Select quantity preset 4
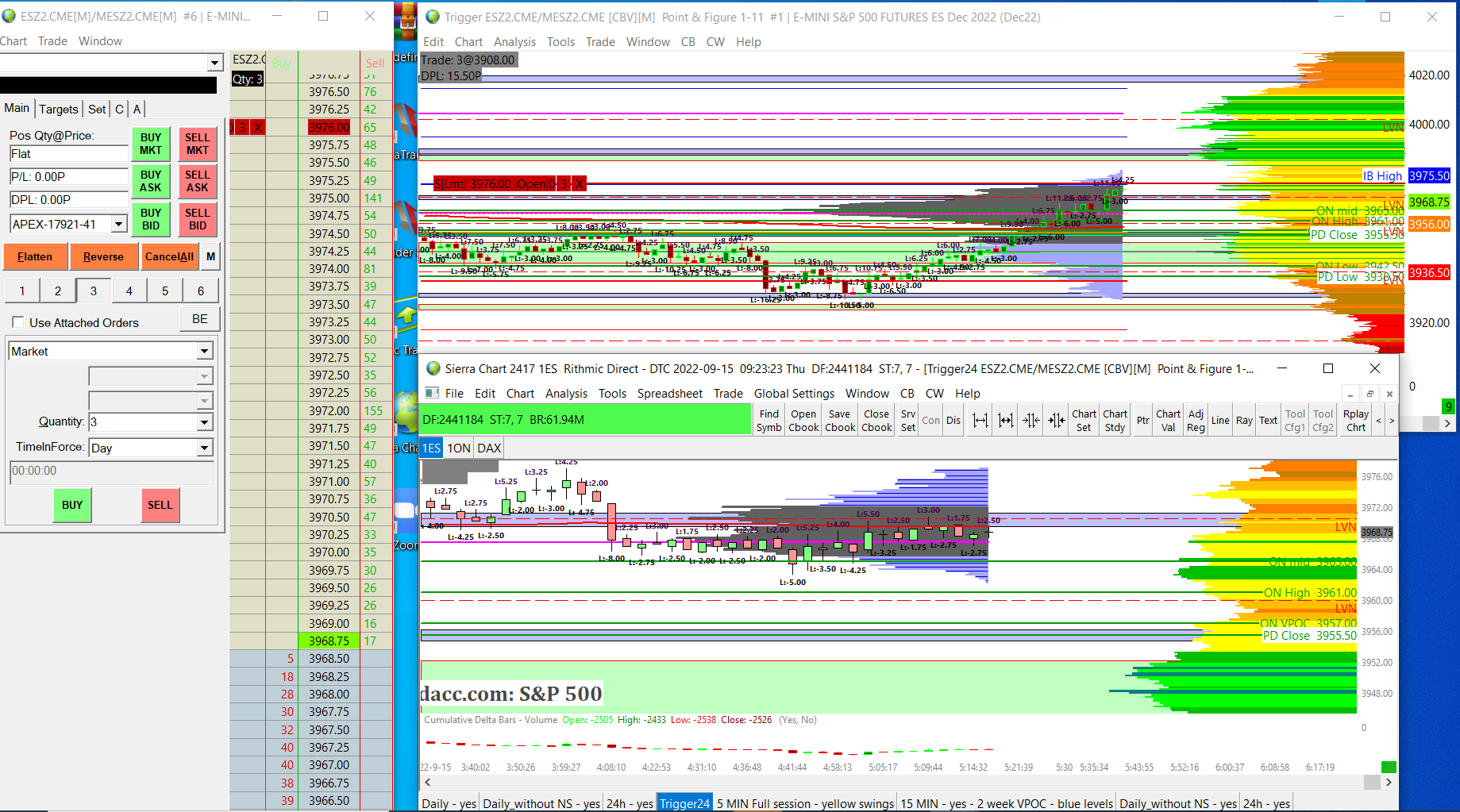 (129, 291)
